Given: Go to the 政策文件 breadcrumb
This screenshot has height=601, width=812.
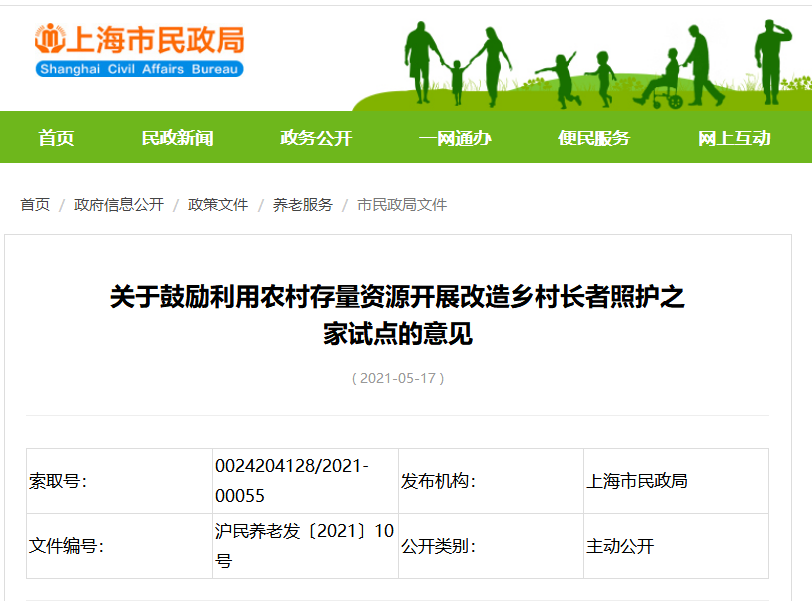Looking at the screenshot, I should [218, 204].
